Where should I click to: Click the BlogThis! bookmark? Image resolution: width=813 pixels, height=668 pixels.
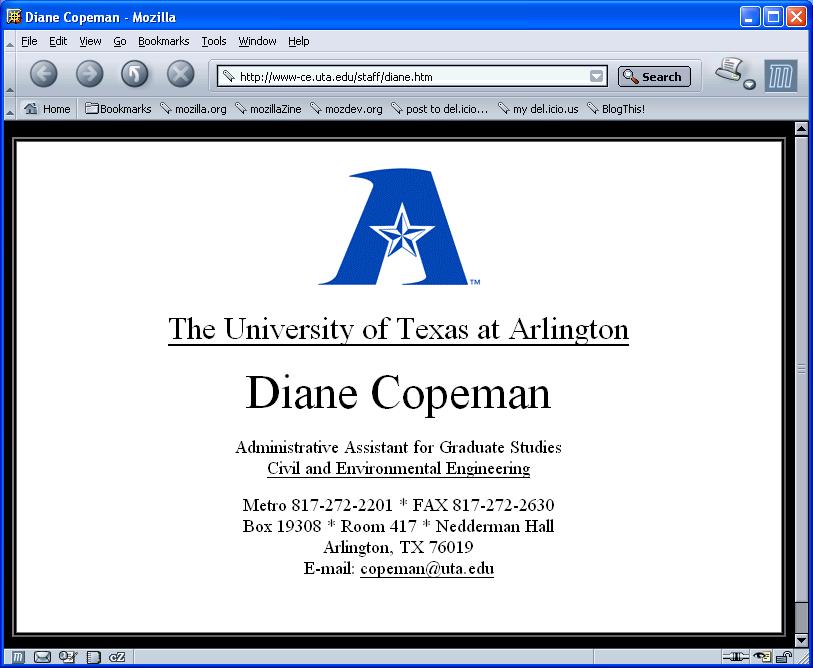coord(616,109)
